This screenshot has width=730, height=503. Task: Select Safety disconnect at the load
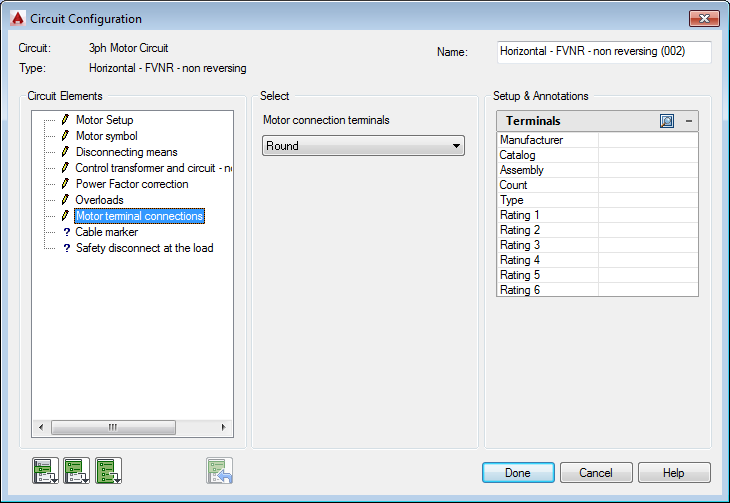click(144, 248)
